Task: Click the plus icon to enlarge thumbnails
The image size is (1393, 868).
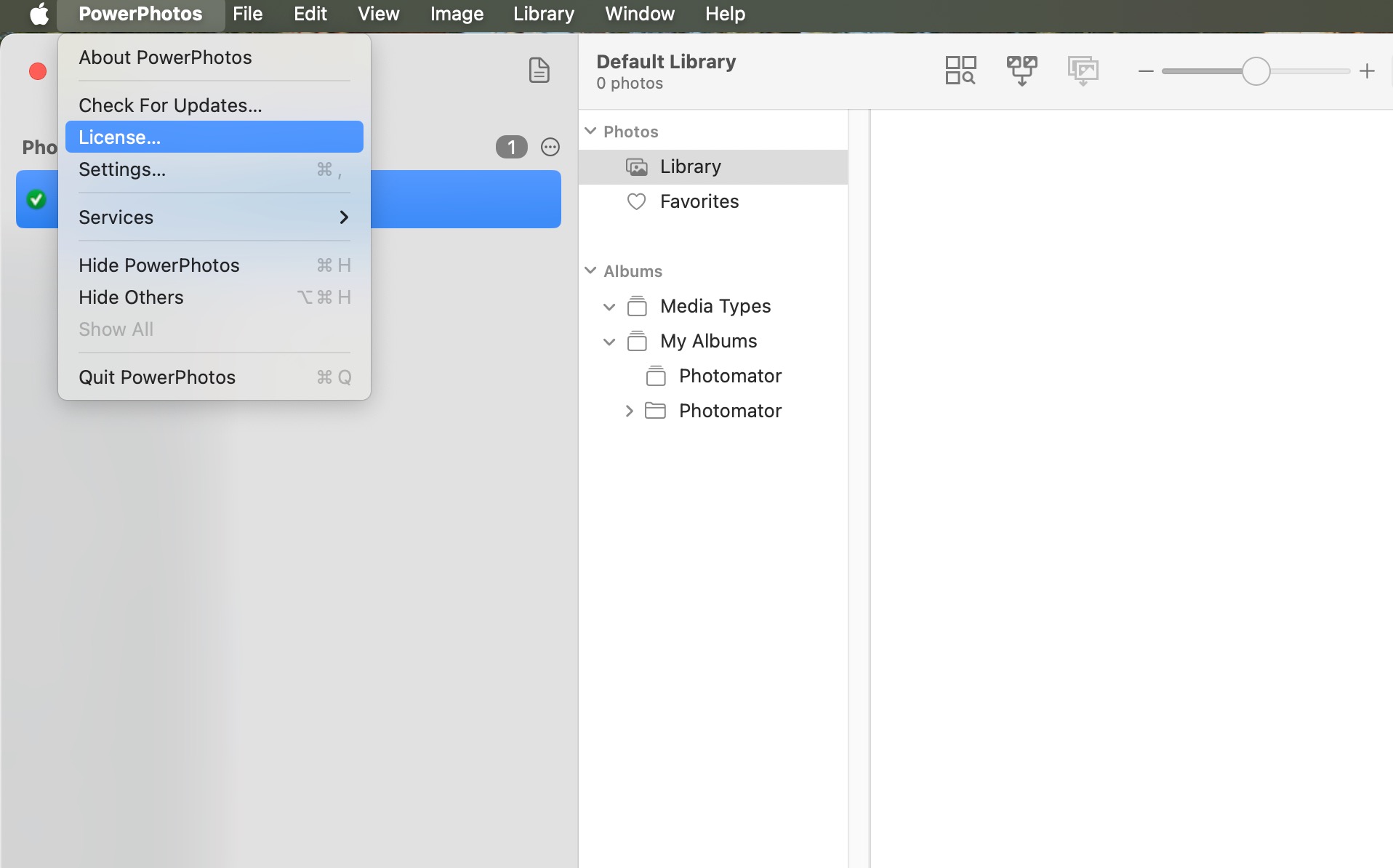Action: tap(1367, 71)
